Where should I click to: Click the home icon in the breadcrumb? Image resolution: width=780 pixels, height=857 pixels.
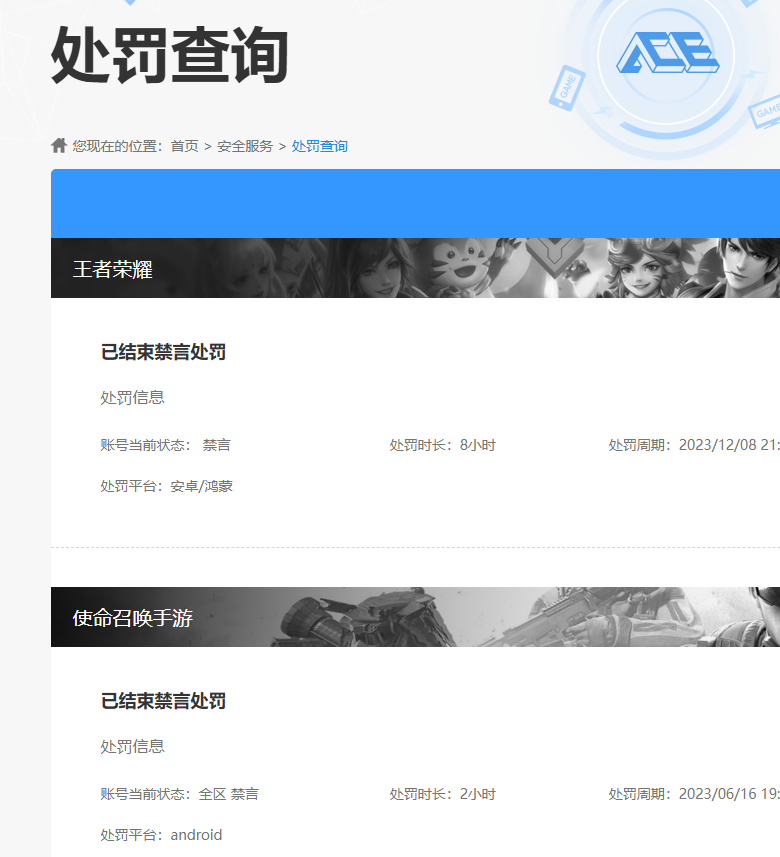(58, 146)
